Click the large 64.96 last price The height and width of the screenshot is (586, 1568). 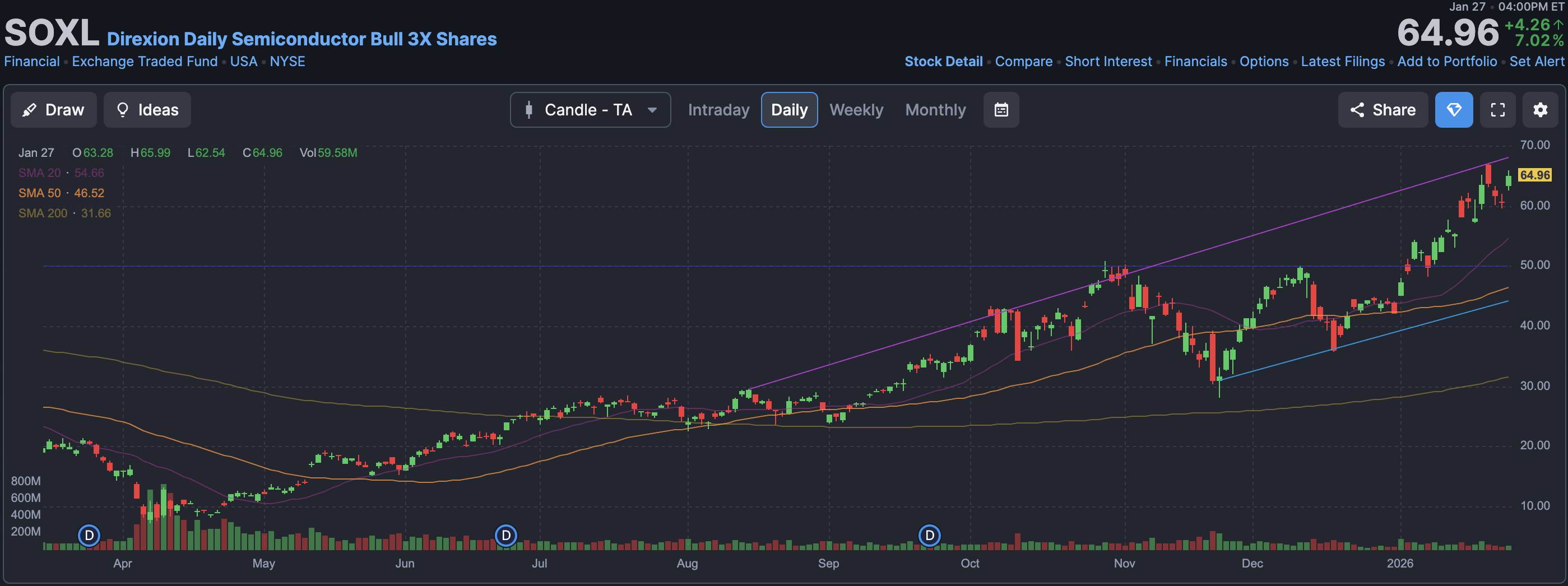click(x=1448, y=33)
